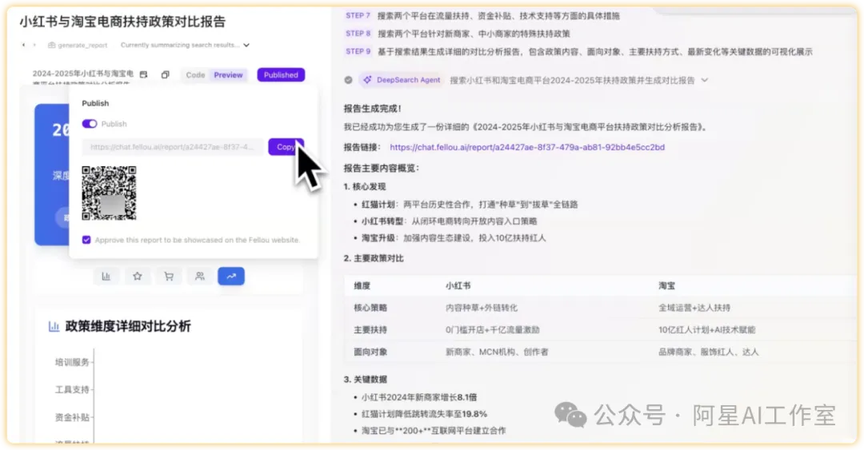Click table header cell 淘宝

tap(667, 286)
